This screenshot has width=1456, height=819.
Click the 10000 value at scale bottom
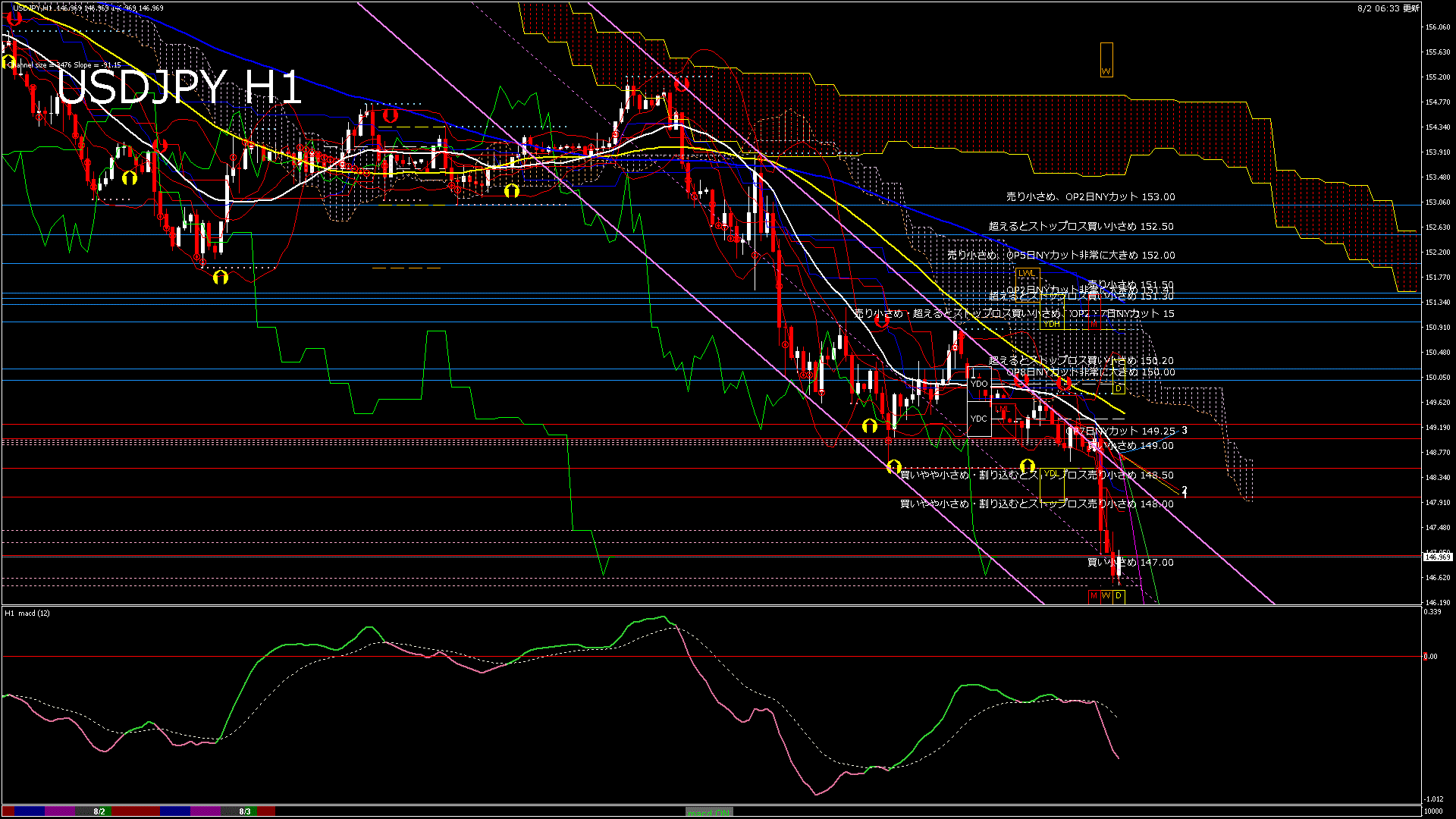tap(1434, 811)
